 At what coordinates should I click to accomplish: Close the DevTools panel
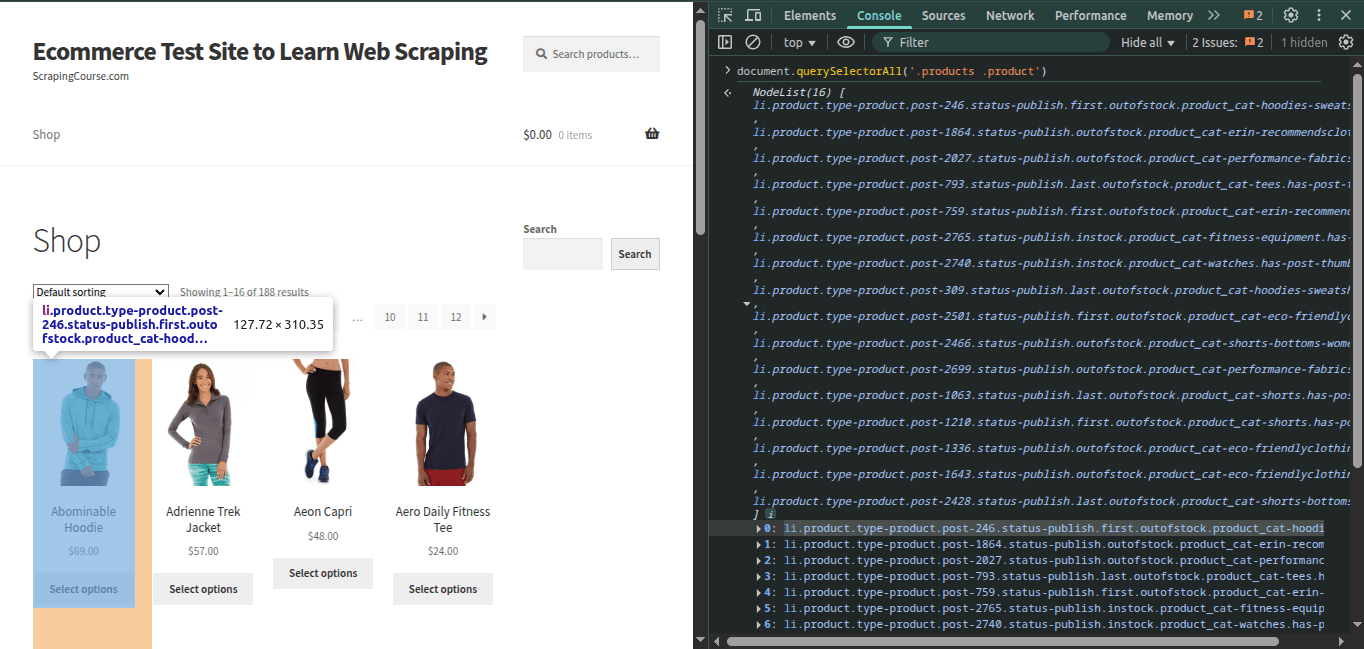coord(1345,15)
